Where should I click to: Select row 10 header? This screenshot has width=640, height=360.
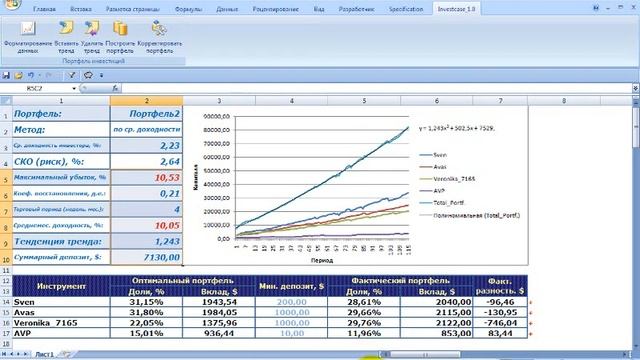pyautogui.click(x=6, y=258)
